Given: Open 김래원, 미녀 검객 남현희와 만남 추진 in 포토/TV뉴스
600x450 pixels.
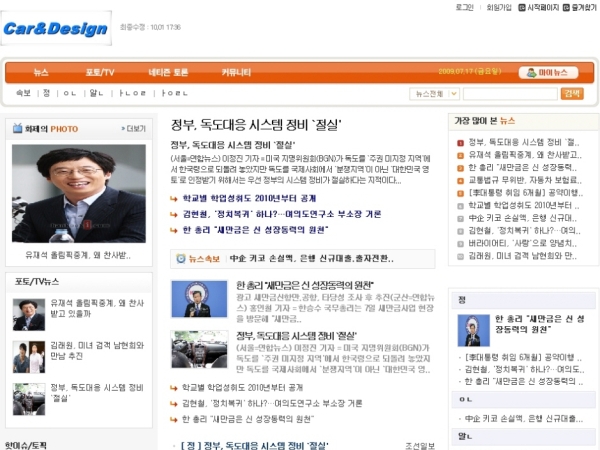Looking at the screenshot, I should [97, 351].
